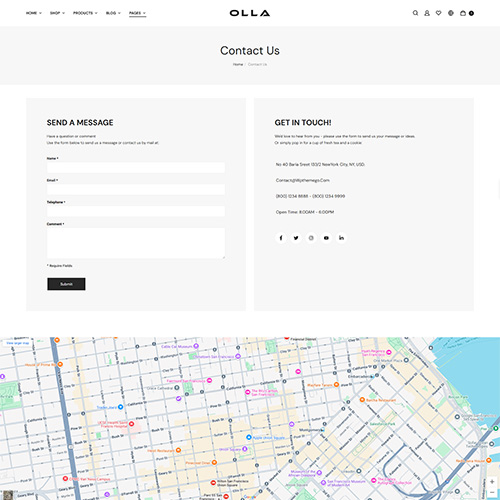
Task: Select Trader Joe's map pin
Action: (x=120, y=407)
